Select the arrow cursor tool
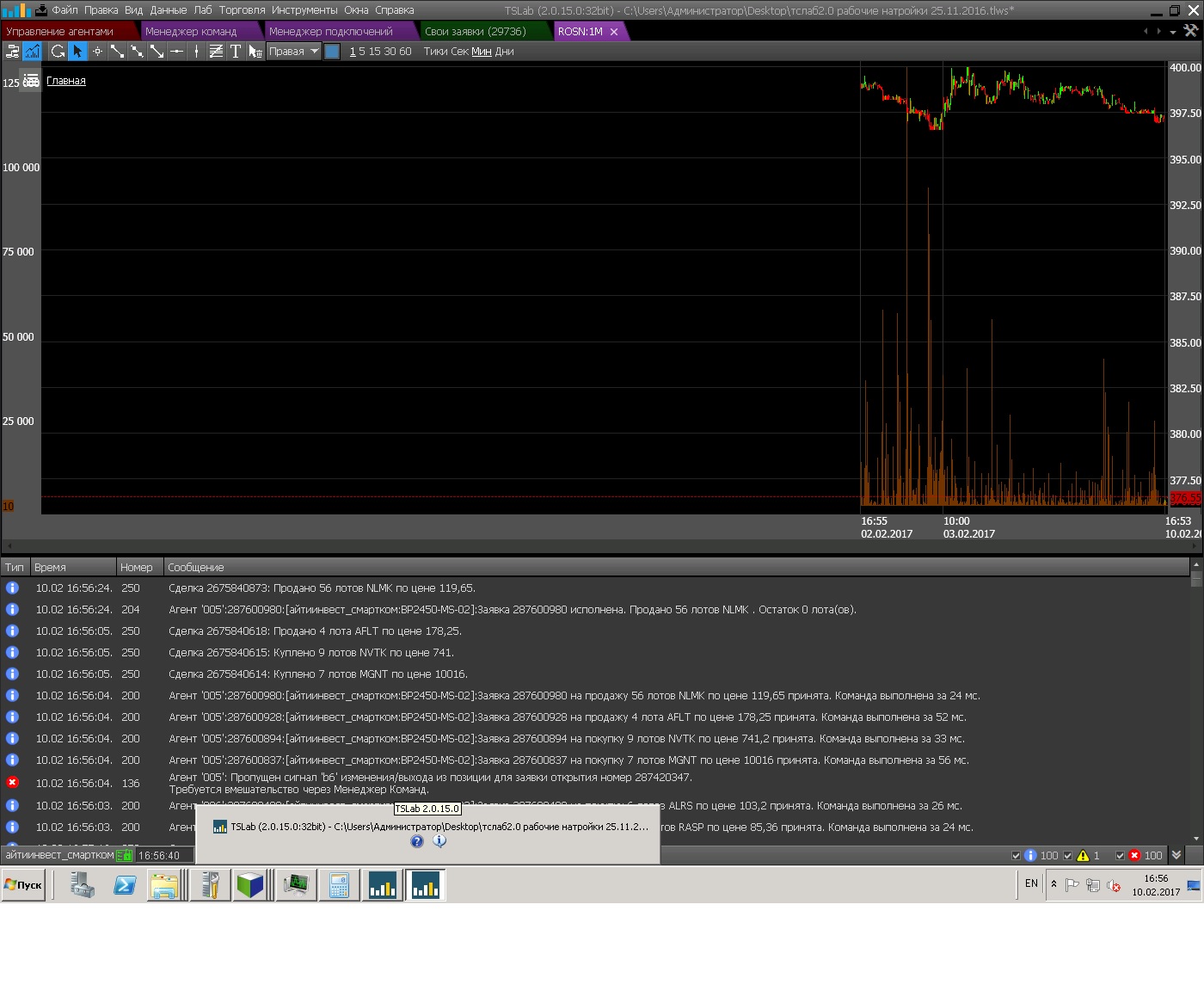Image resolution: width=1204 pixels, height=1003 pixels. [x=77, y=52]
